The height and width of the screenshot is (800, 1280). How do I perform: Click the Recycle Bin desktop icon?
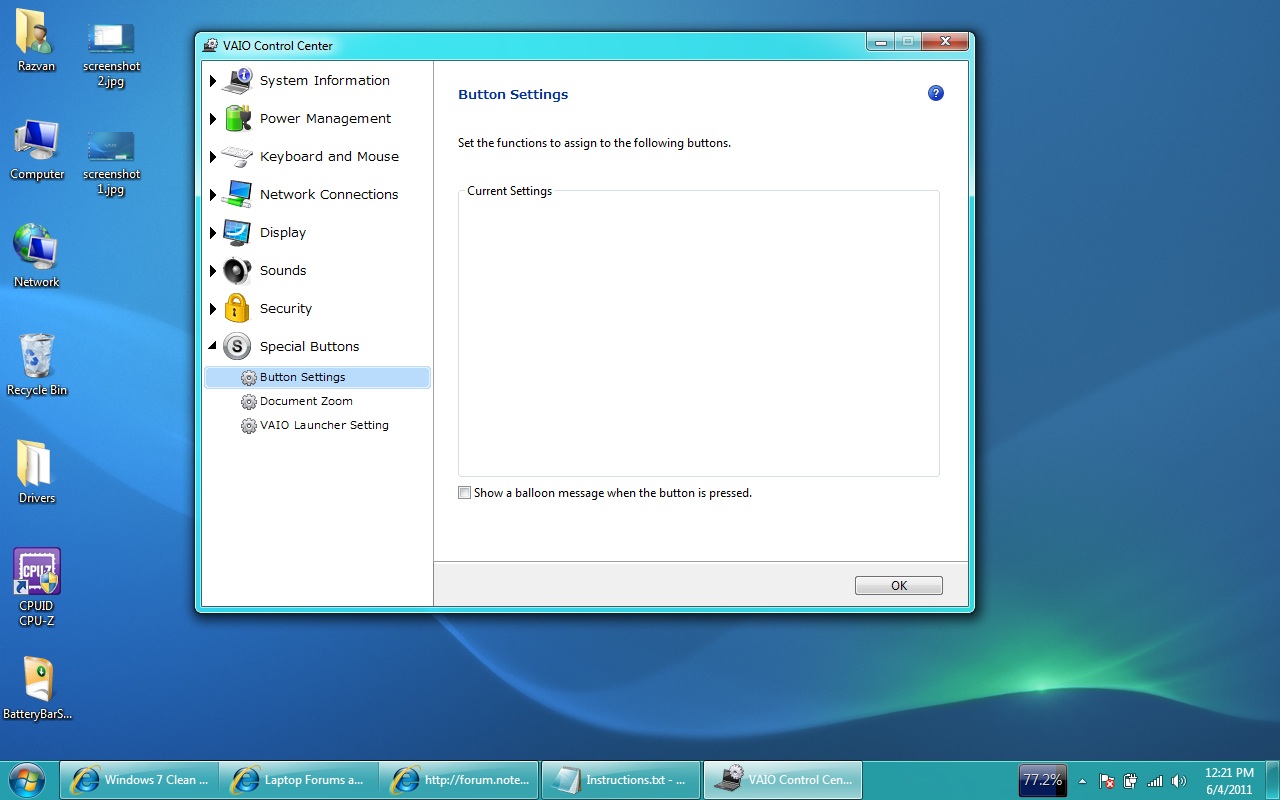[37, 358]
